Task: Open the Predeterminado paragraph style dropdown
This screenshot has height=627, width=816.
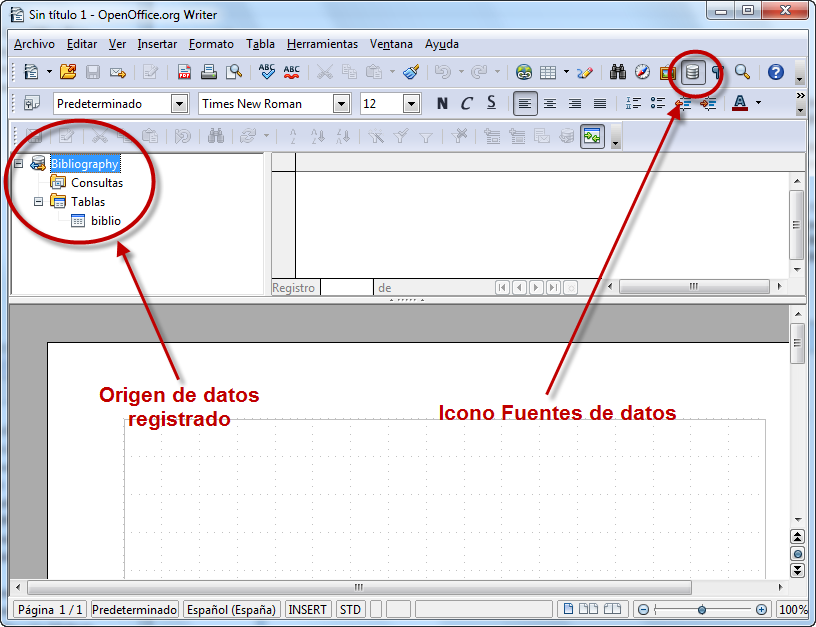Action: pyautogui.click(x=180, y=104)
